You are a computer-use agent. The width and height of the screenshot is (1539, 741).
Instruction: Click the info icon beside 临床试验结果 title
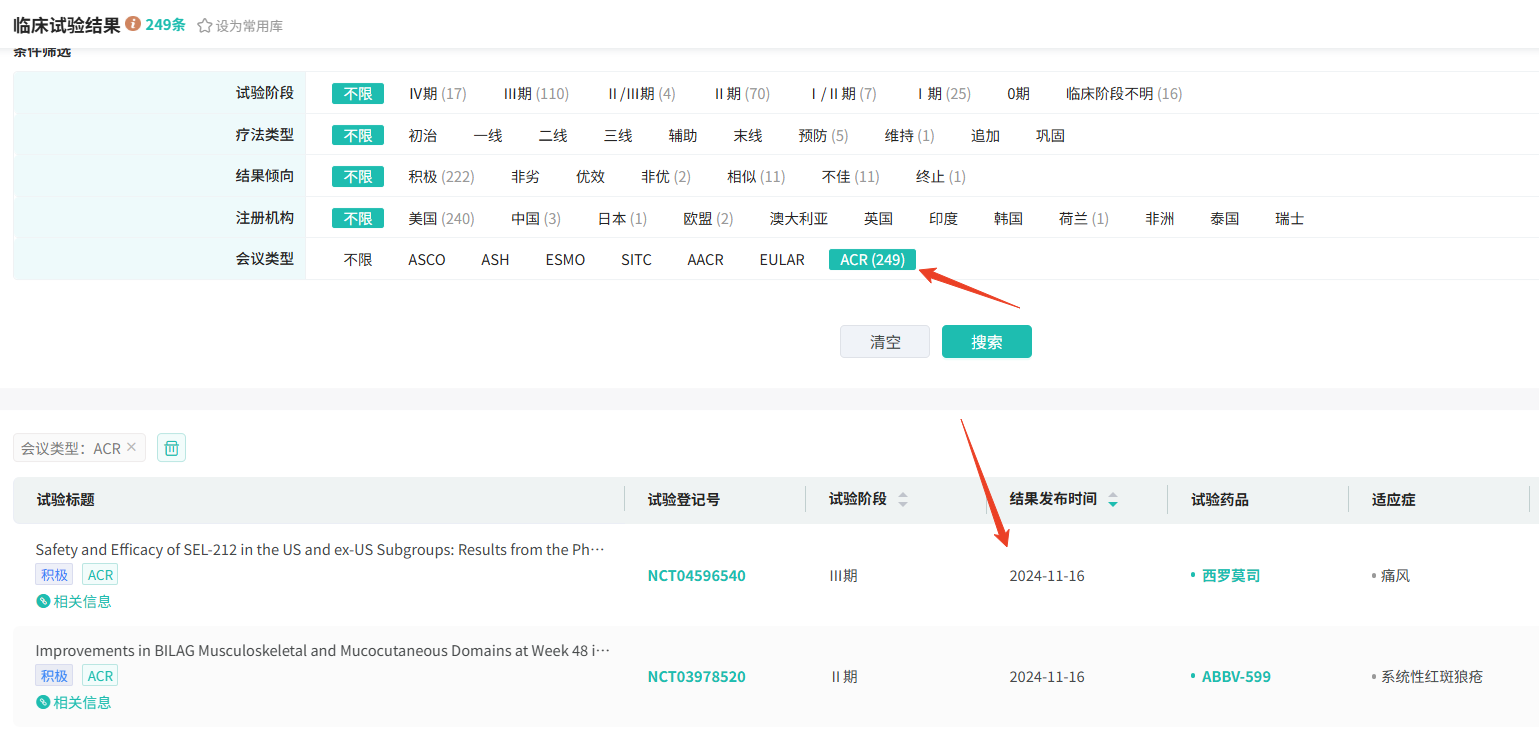(133, 24)
